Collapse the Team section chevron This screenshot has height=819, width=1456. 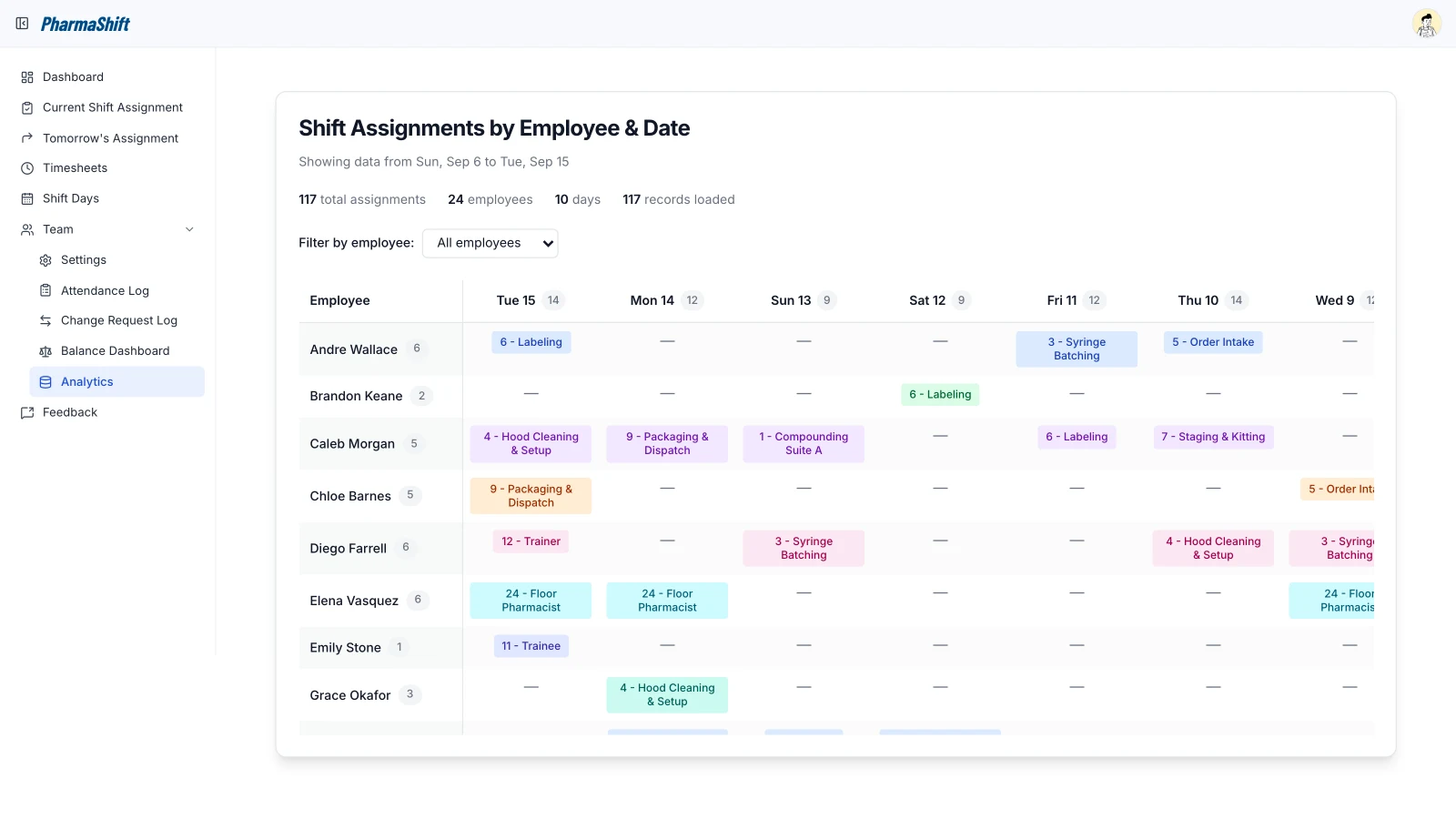click(x=189, y=229)
